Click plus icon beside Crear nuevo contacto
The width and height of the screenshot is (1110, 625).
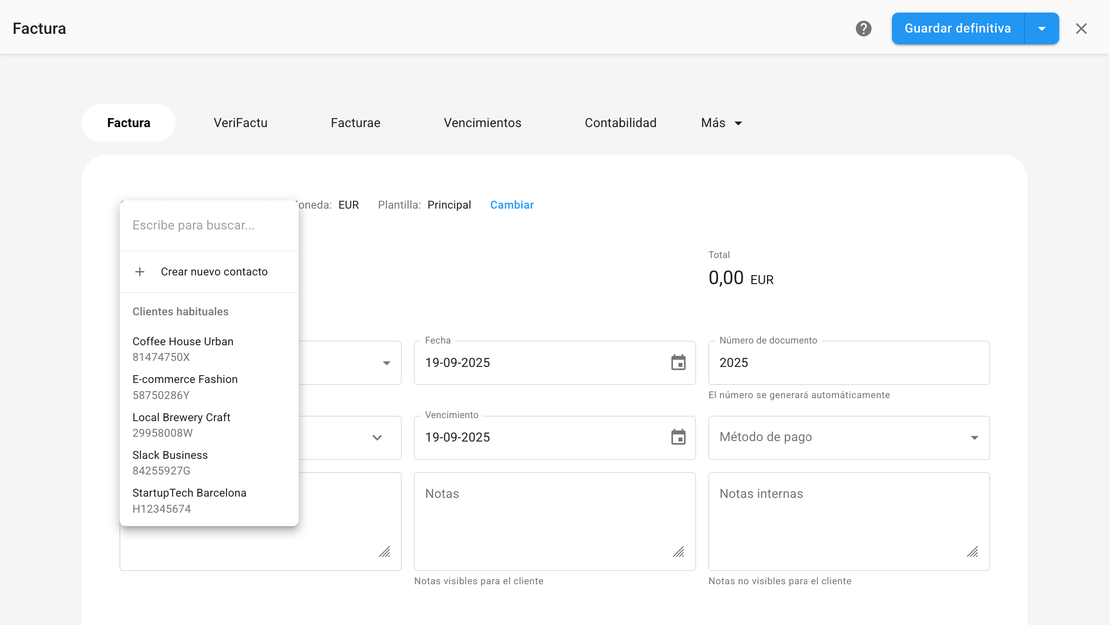pos(140,272)
